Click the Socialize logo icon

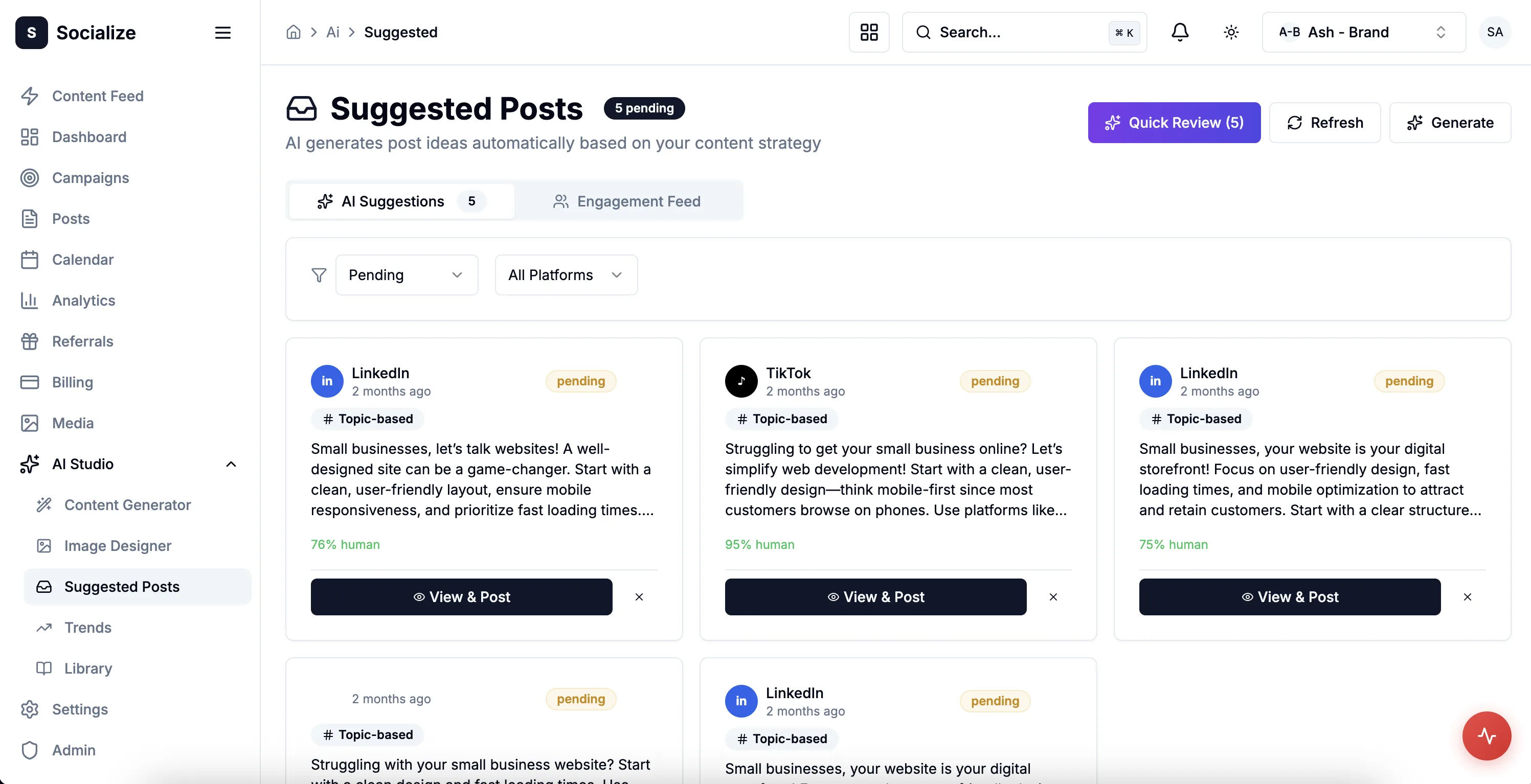(x=32, y=33)
